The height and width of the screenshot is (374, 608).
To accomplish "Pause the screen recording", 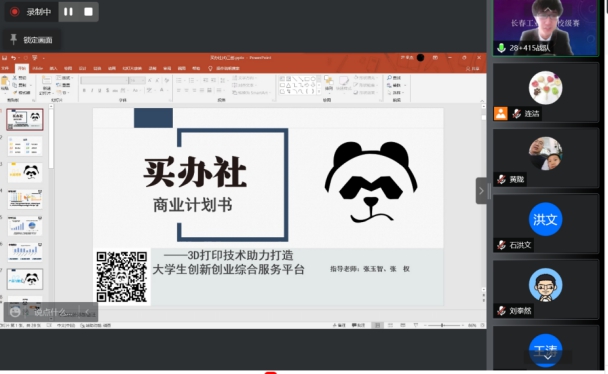I will [68, 12].
